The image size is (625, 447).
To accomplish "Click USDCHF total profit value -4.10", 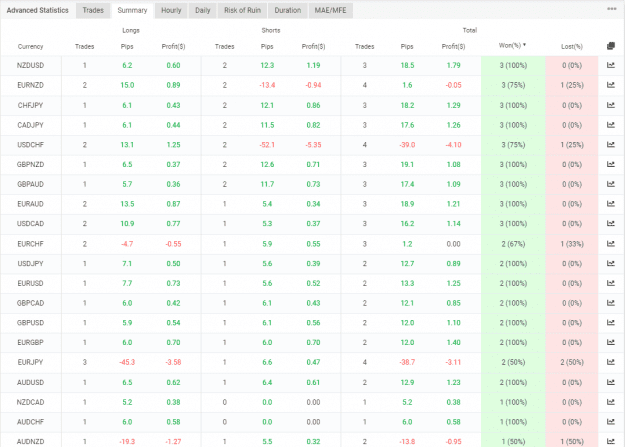I will pyautogui.click(x=453, y=145).
